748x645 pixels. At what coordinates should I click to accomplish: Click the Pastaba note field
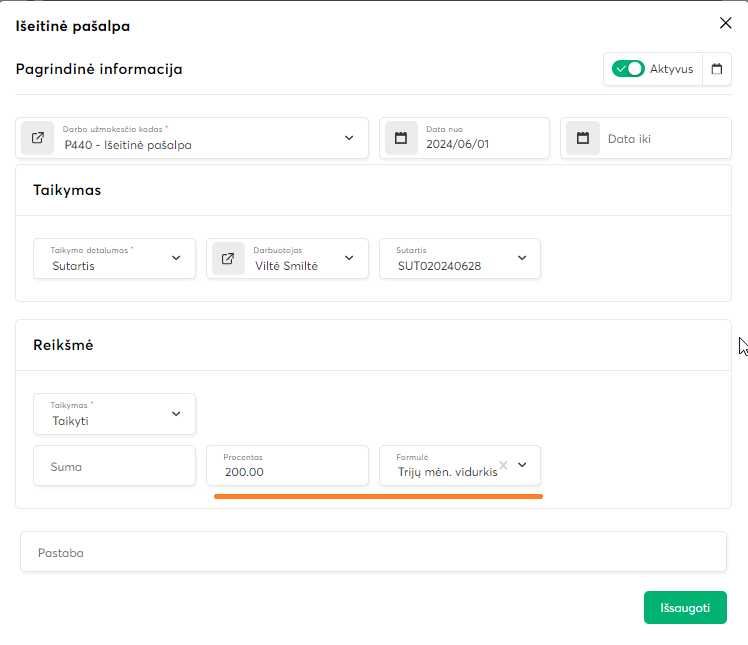pos(373,552)
